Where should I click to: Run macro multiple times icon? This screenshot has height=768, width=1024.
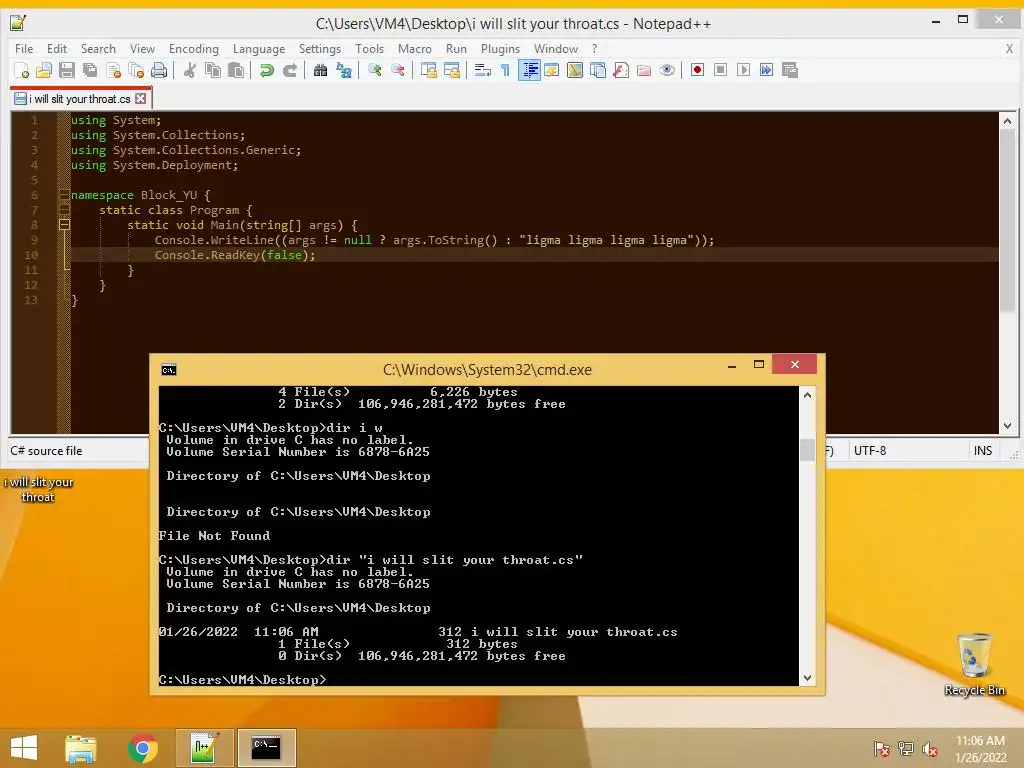pos(767,70)
